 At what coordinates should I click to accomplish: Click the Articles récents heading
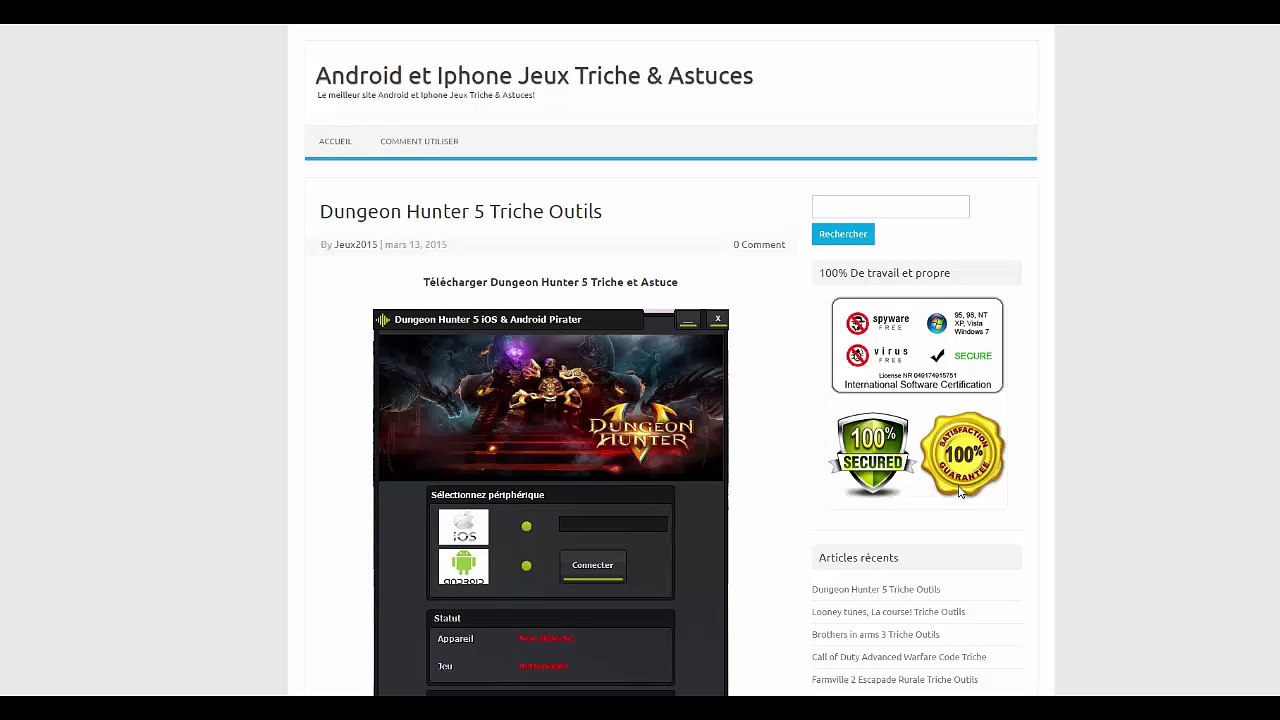858,558
